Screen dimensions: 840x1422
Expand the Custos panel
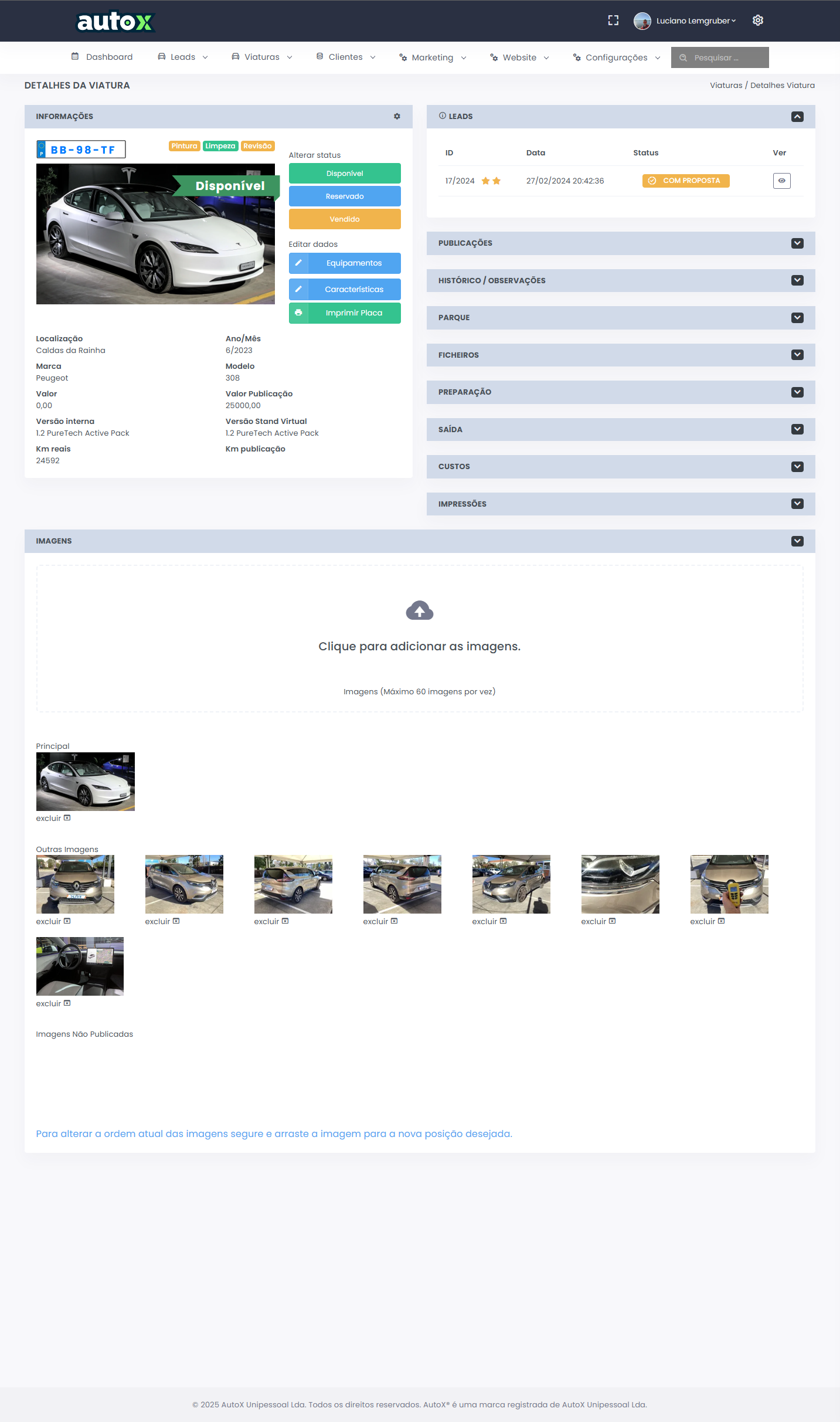point(797,467)
